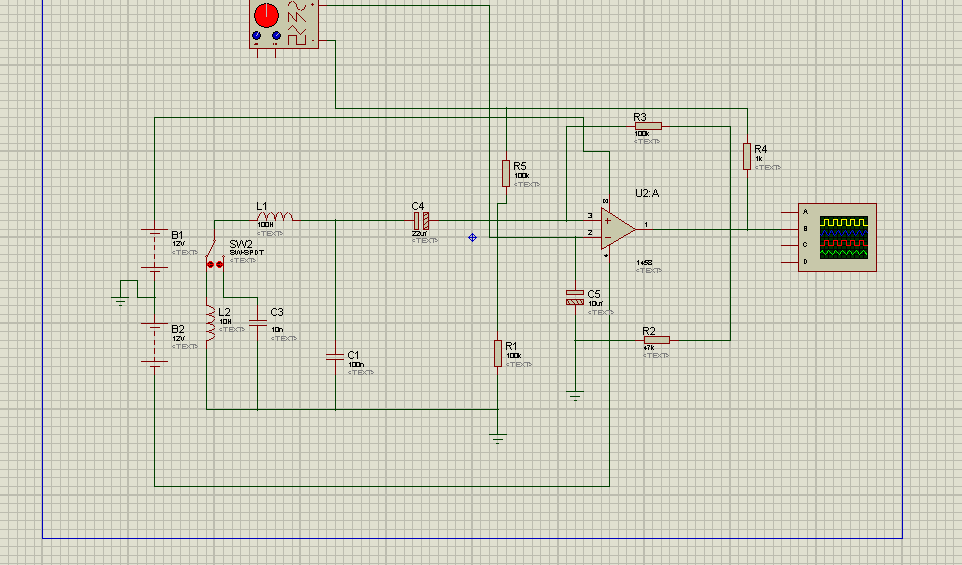Select the ground symbol under resistor R1

(x=498, y=439)
